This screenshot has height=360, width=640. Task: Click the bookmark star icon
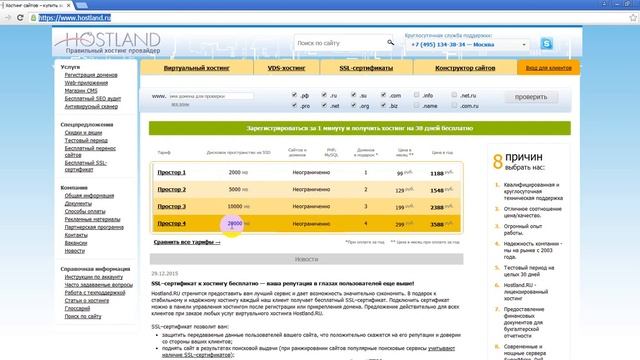tap(633, 18)
